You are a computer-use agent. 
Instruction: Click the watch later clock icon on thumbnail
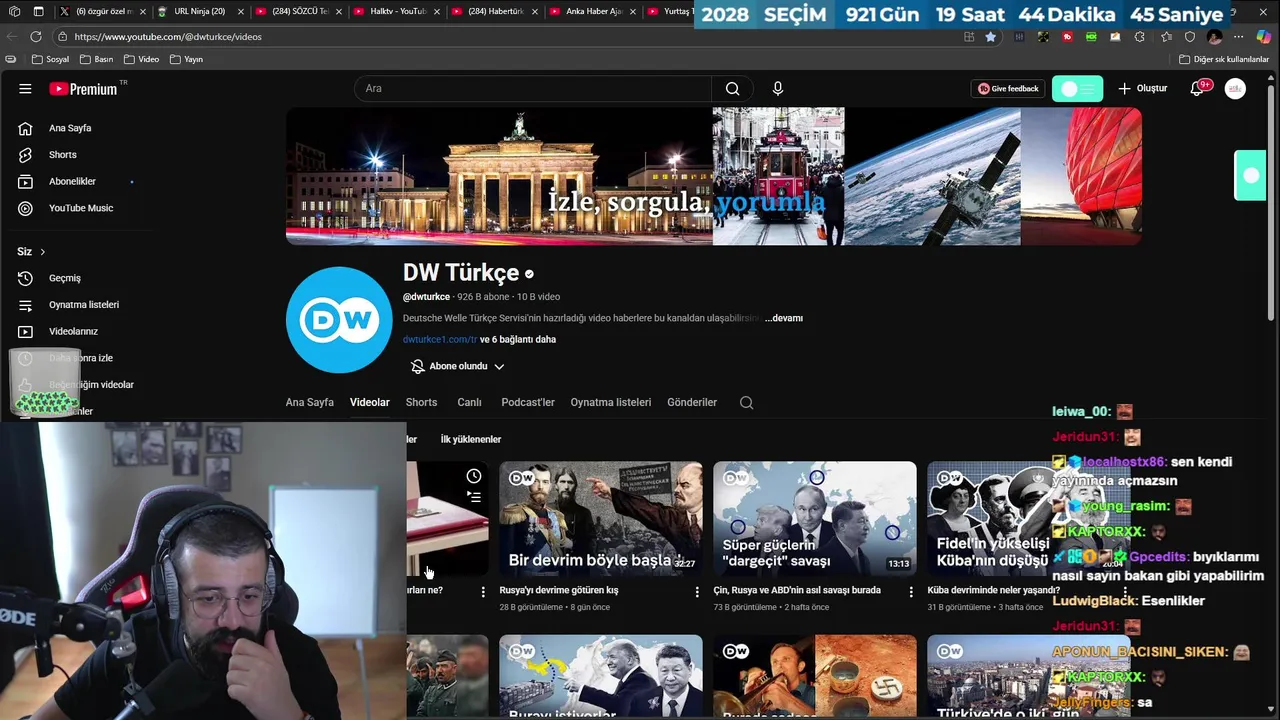click(474, 477)
